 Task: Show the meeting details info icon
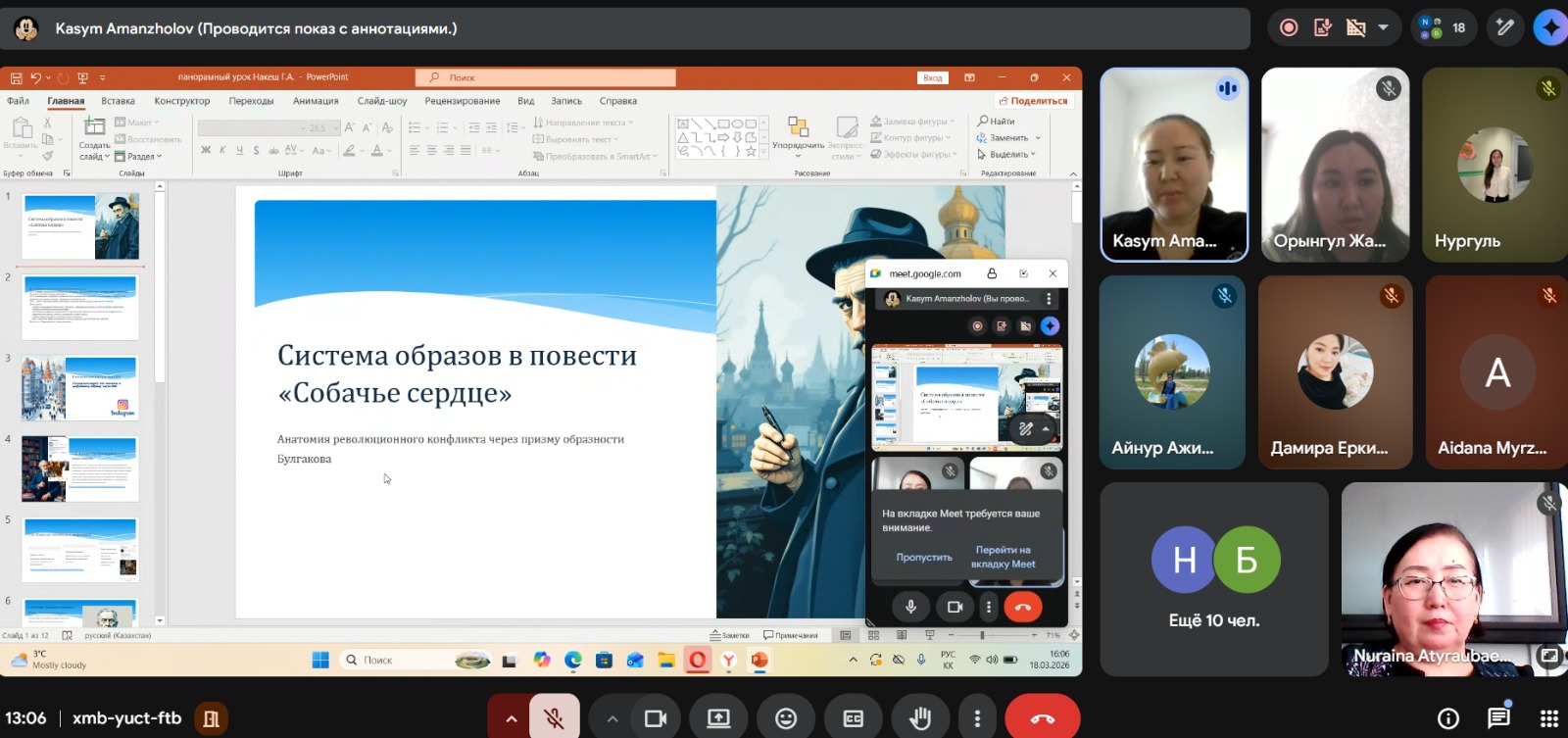coord(1447,718)
